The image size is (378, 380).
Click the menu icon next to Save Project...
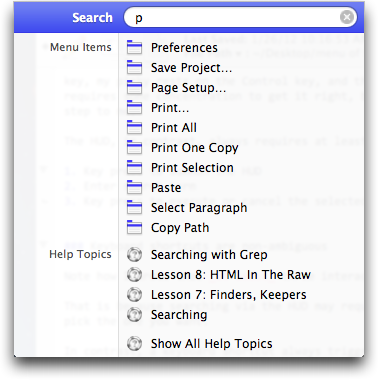click(134, 67)
